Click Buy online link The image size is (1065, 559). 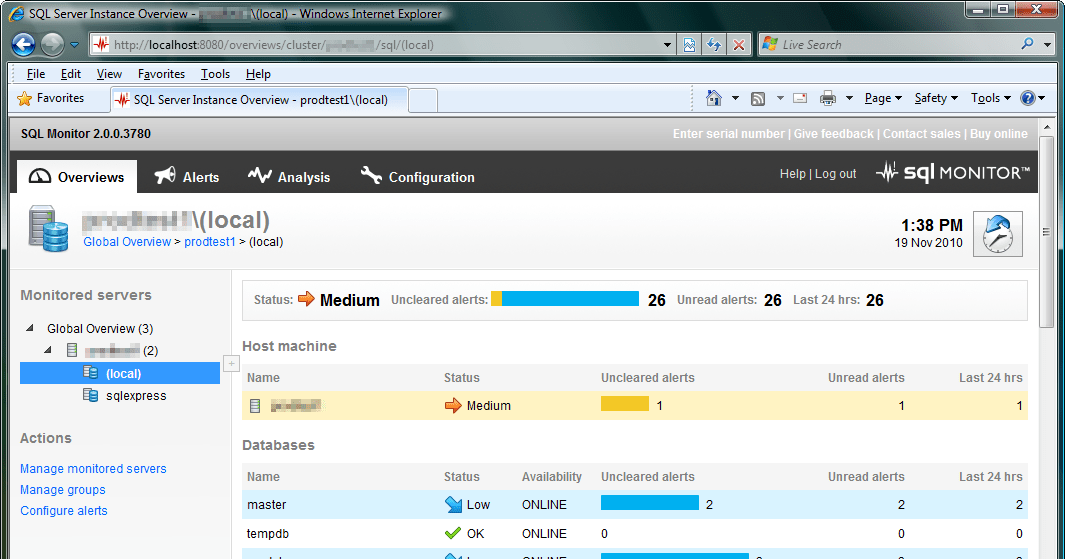pos(998,134)
